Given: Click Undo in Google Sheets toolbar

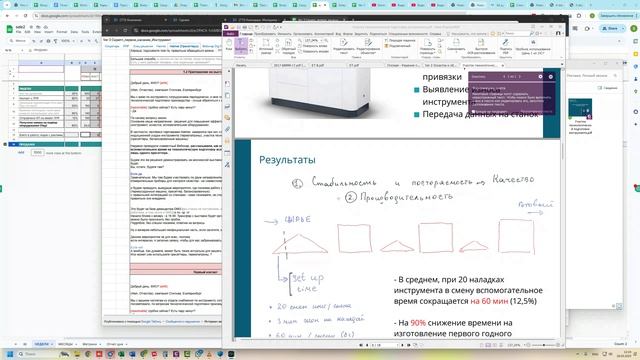Looking at the screenshot, I should point(33,41).
